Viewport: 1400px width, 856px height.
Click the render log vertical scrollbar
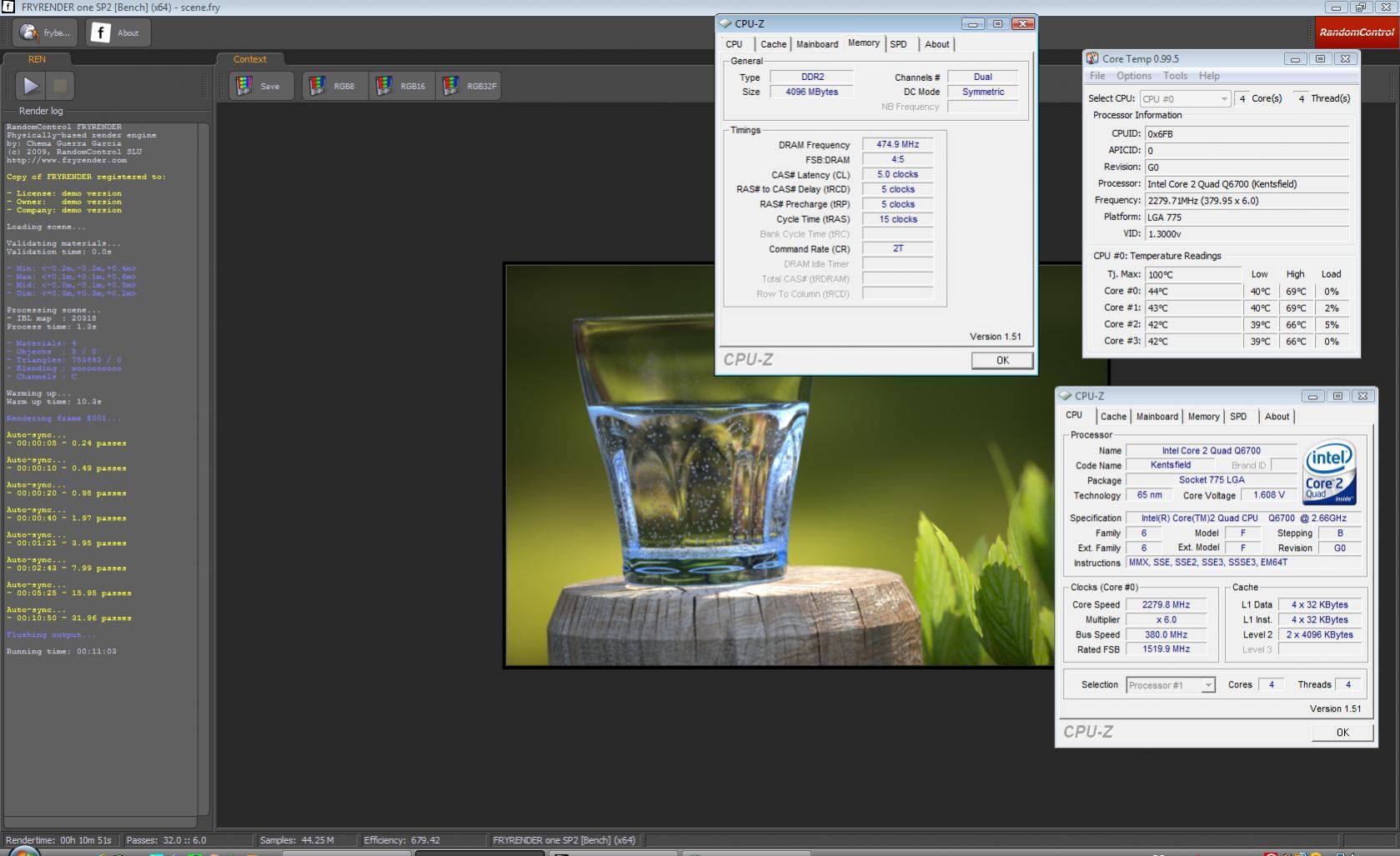(203, 468)
